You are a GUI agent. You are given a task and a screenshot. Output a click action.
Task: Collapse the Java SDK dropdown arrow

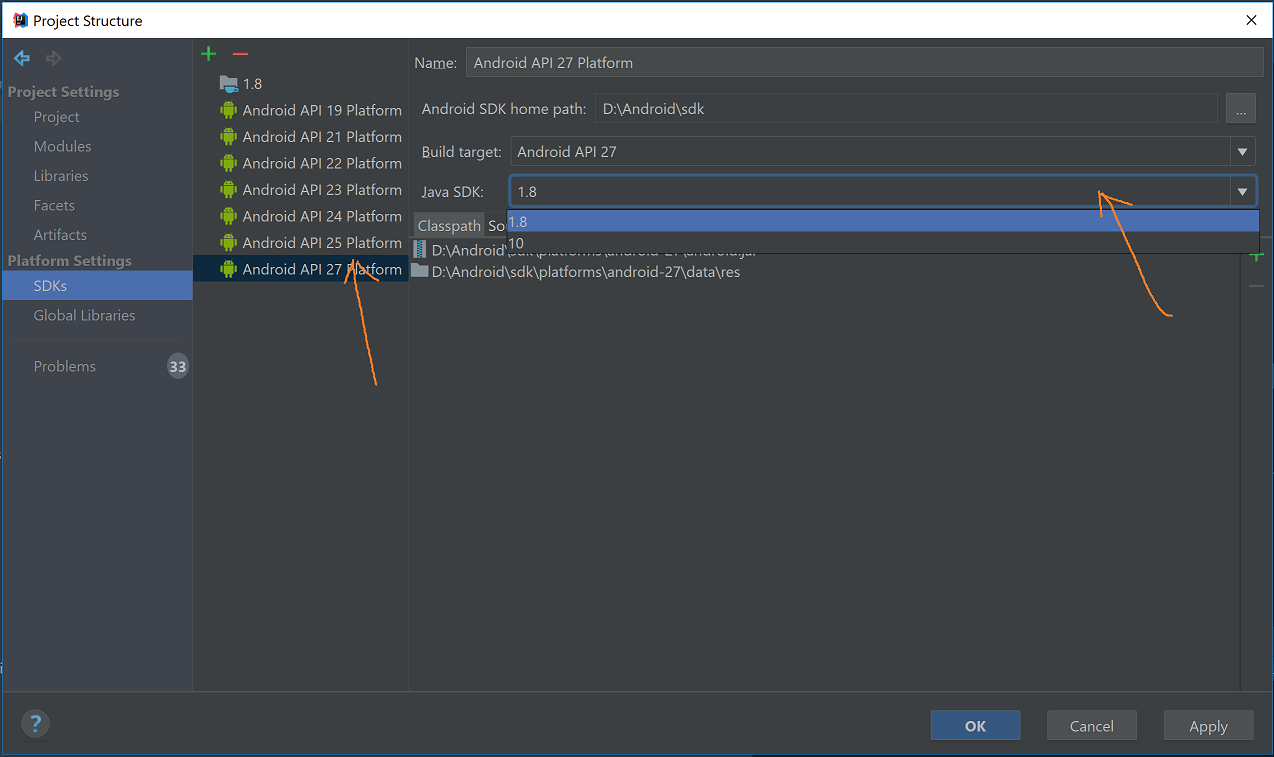(1242, 192)
